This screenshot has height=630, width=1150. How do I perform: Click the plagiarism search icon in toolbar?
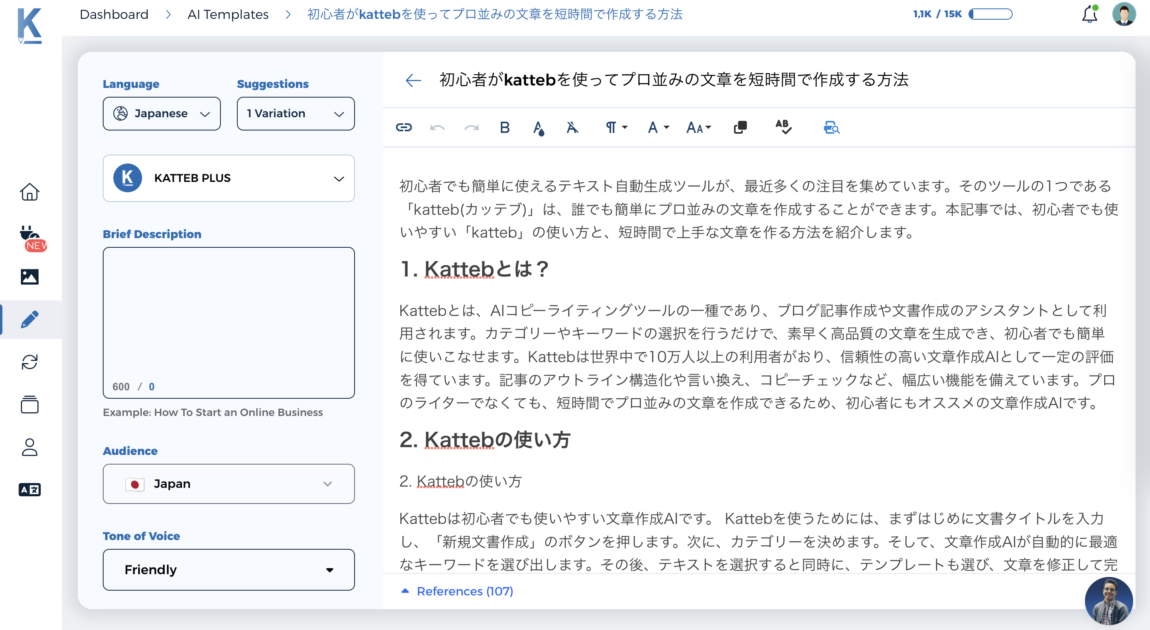tap(831, 127)
